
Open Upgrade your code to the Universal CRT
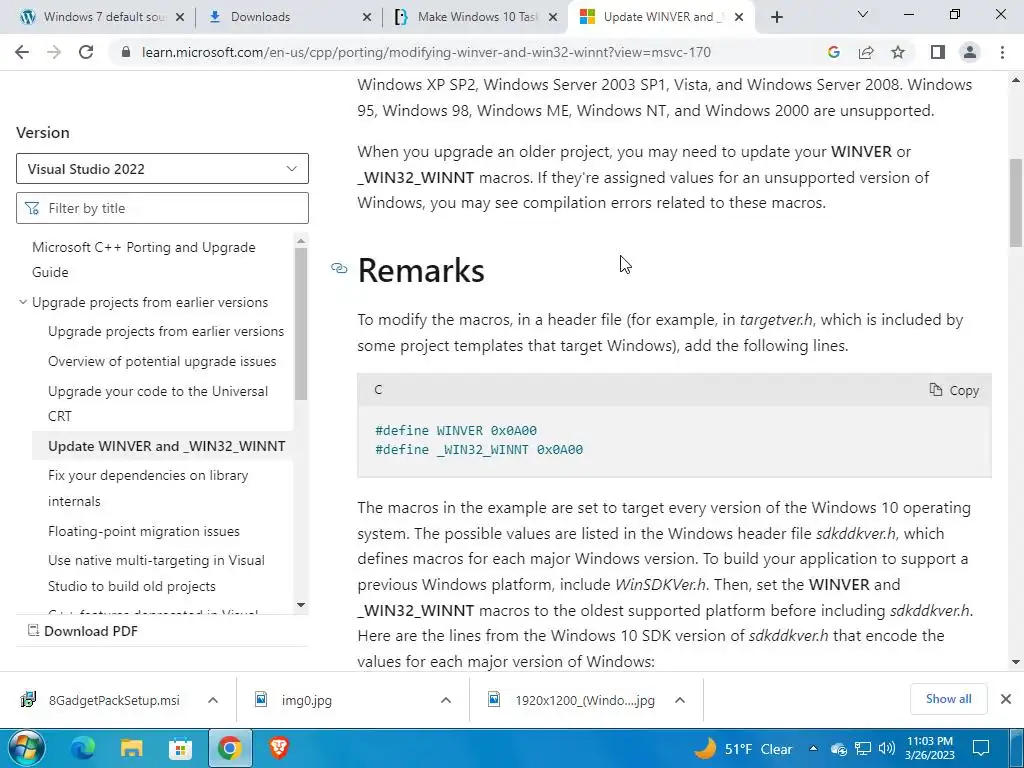[158, 404]
